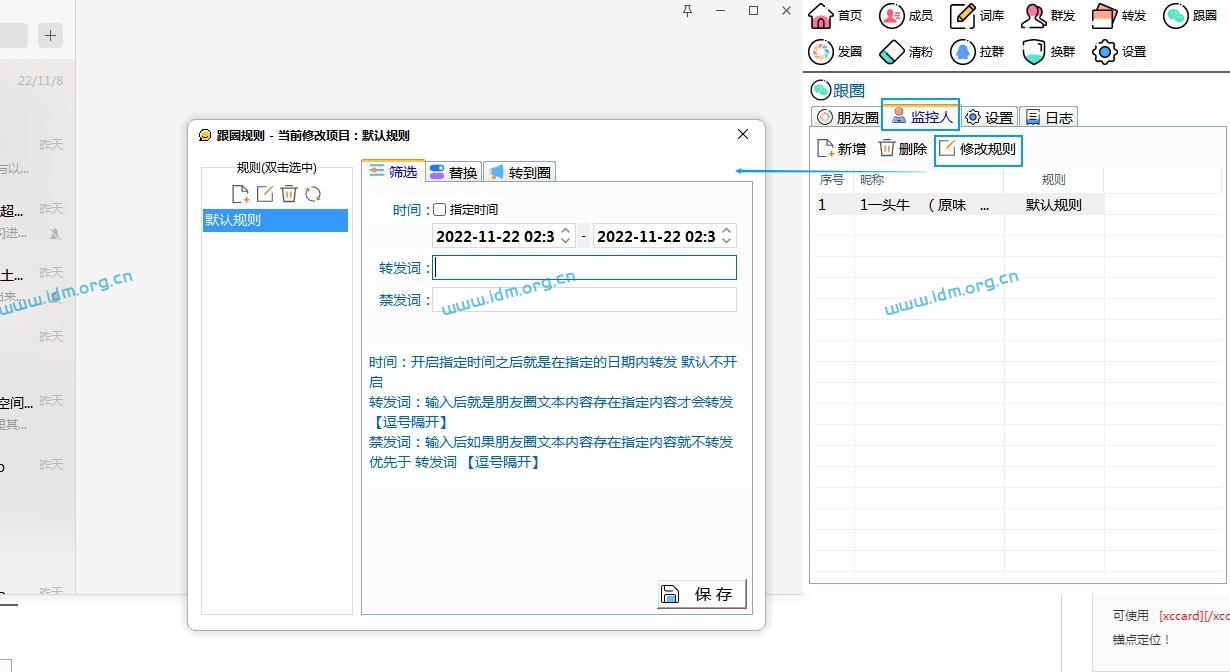This screenshot has height=672, width=1230.
Task: Click the 禁发词 input field
Action: pos(585,299)
